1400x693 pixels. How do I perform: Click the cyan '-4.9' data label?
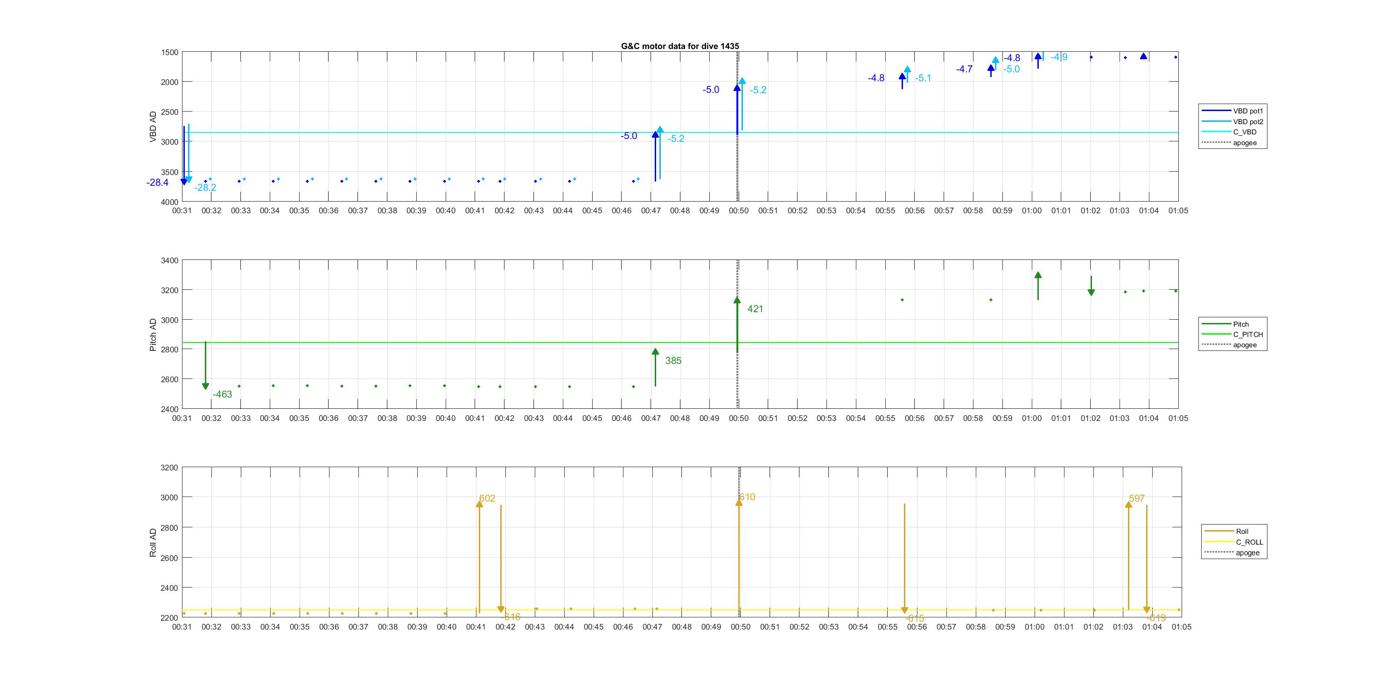point(1059,57)
